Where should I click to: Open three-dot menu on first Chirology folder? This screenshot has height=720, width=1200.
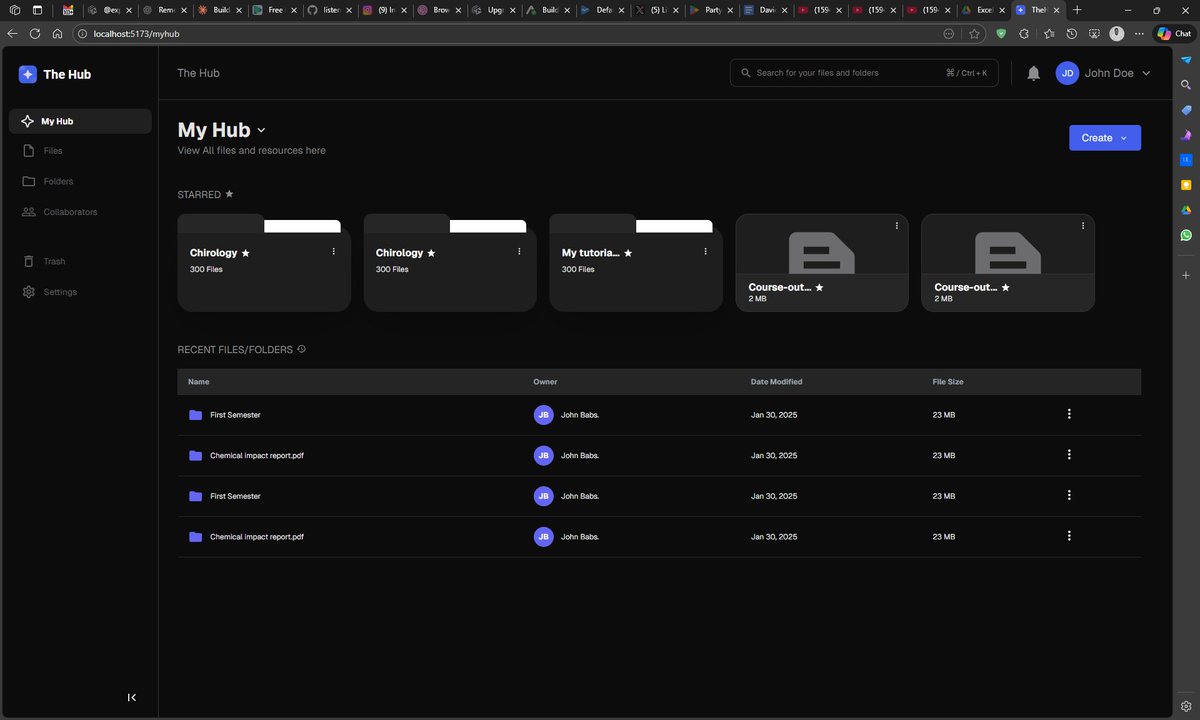334,252
